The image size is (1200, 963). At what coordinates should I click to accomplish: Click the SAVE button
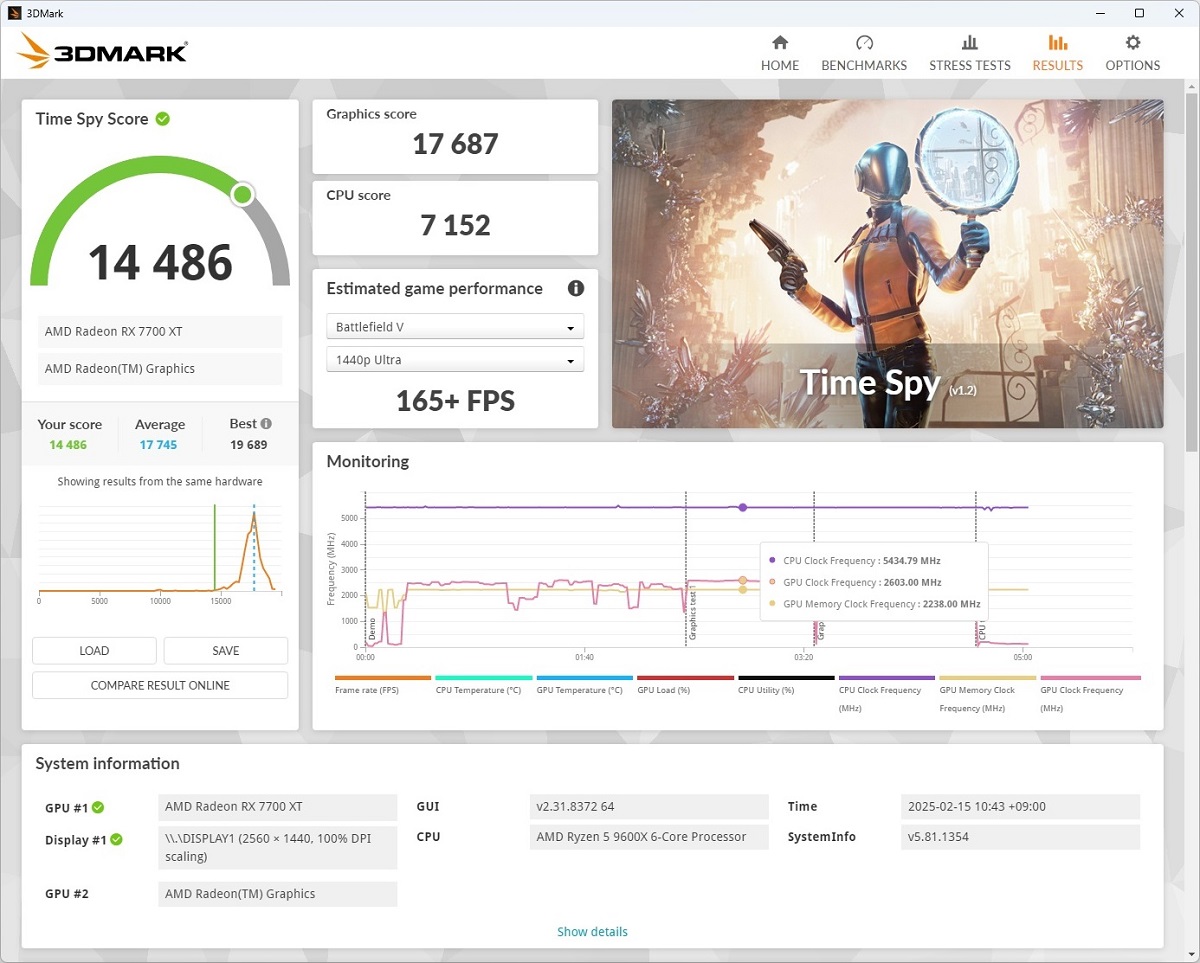tap(226, 651)
